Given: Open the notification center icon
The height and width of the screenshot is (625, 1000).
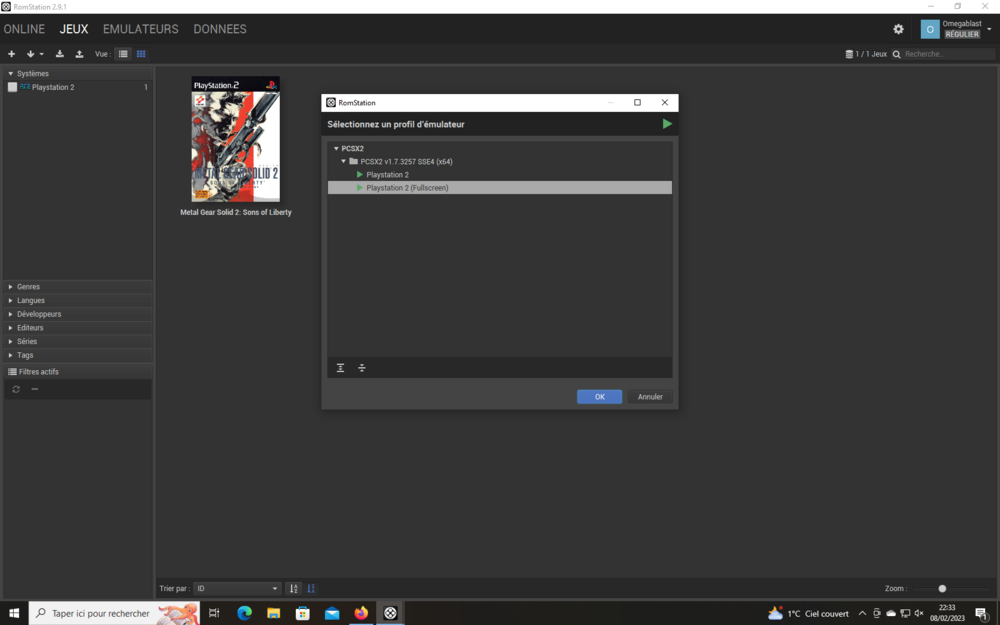Looking at the screenshot, I should point(982,614).
